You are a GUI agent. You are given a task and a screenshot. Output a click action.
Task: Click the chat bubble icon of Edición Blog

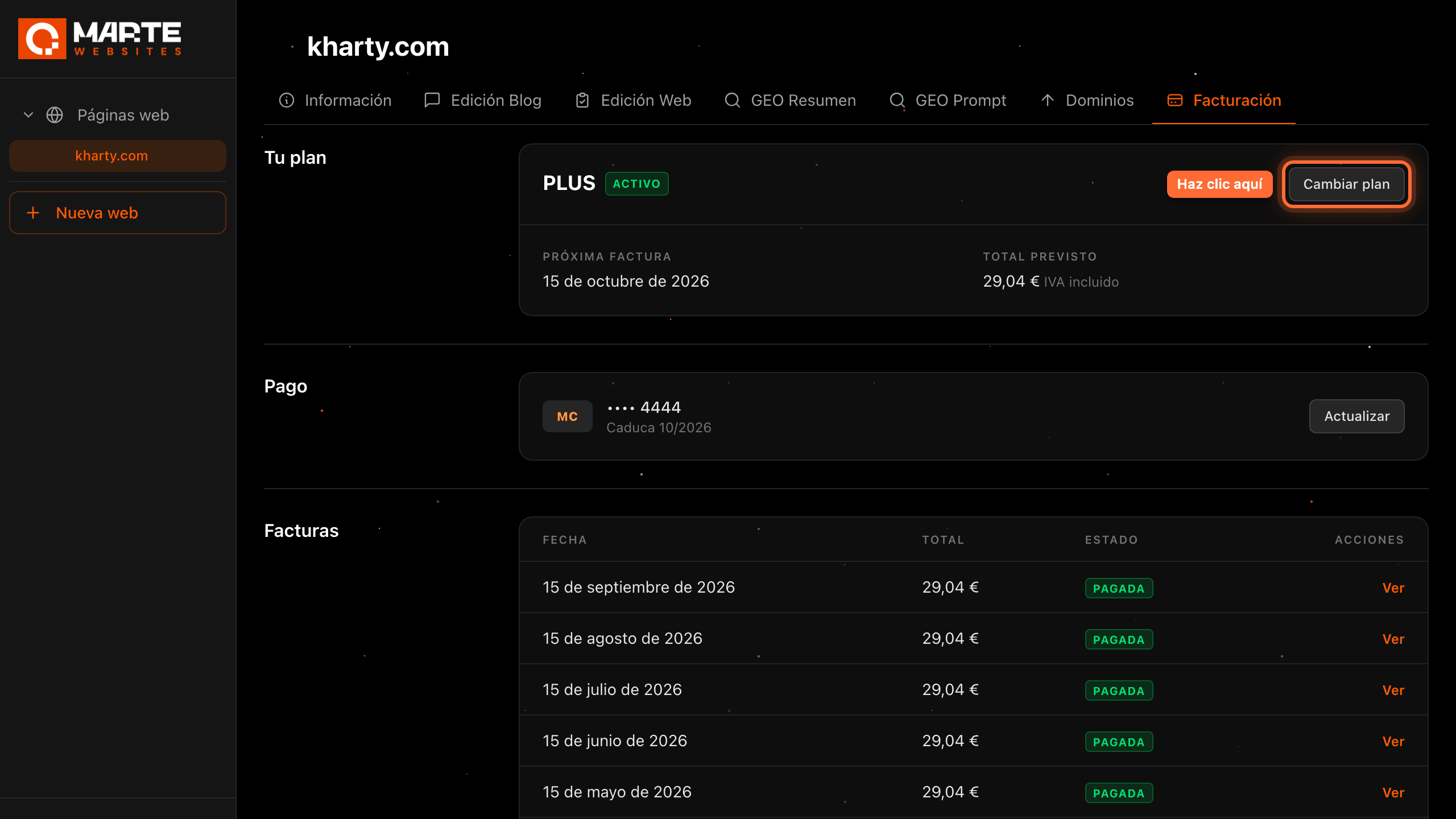tap(432, 100)
